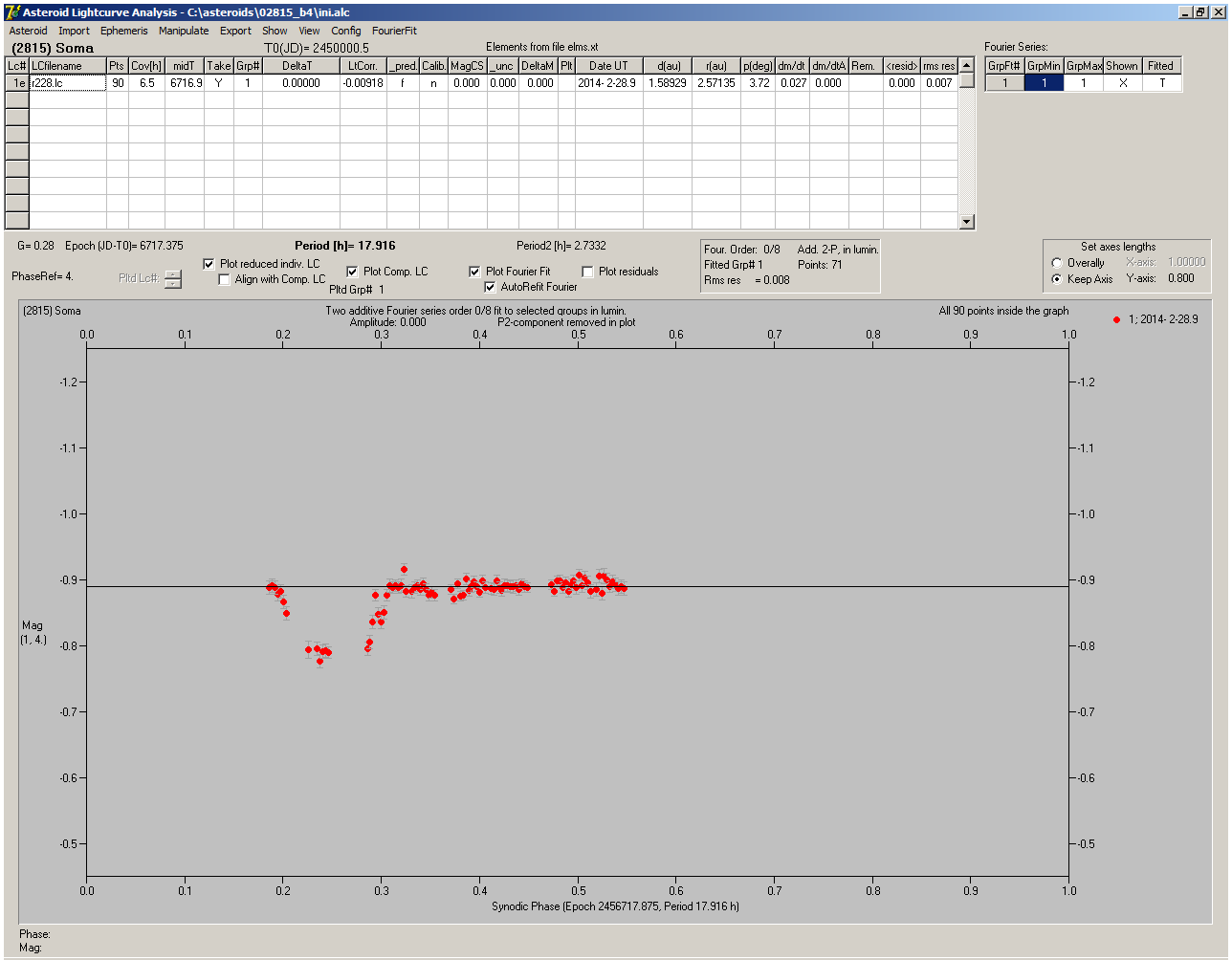Select the r228.lc filename cell

[68, 83]
